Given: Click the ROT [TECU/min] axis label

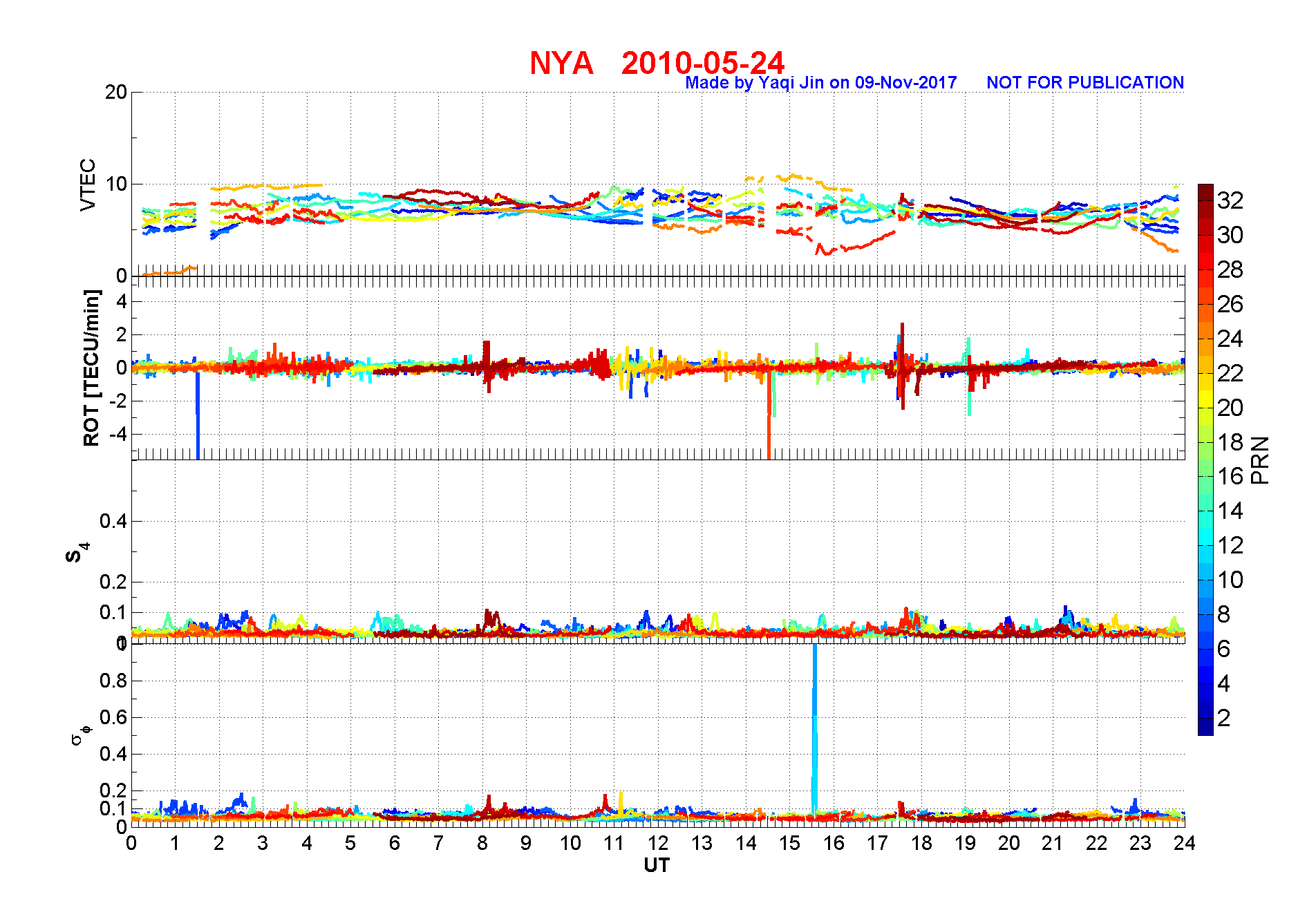Looking at the screenshot, I should pyautogui.click(x=91, y=368).
